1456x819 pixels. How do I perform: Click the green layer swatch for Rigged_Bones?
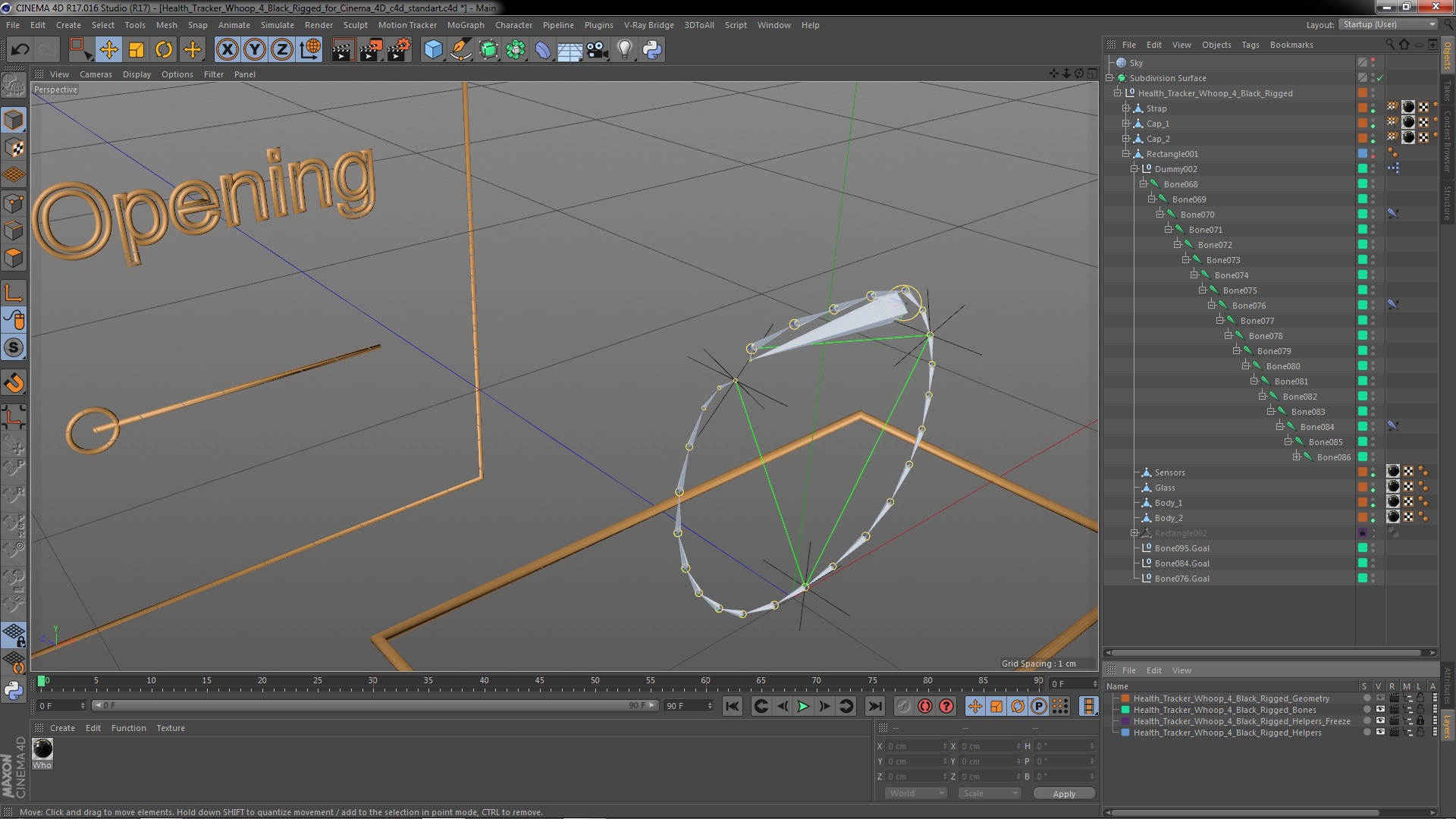pyautogui.click(x=1126, y=710)
